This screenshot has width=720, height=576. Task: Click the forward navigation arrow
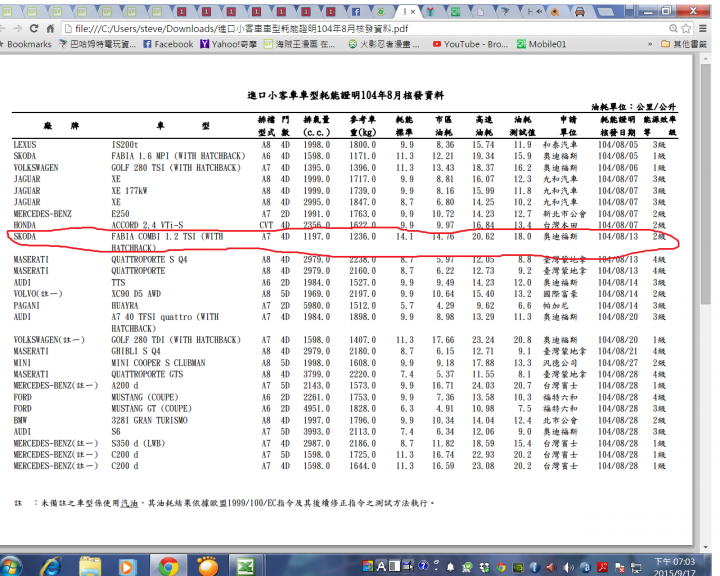17,28
